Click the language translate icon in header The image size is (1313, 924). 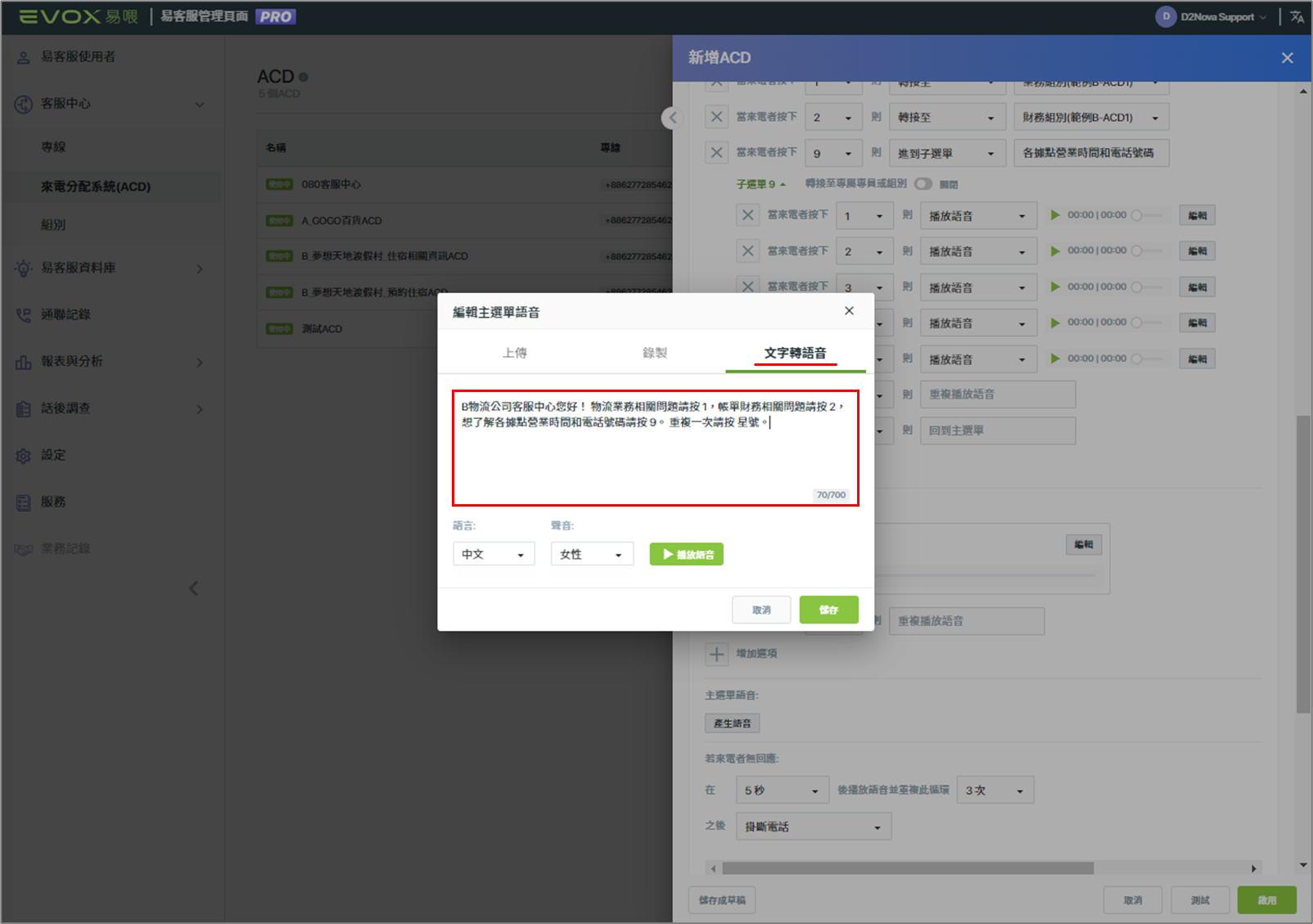(1297, 16)
